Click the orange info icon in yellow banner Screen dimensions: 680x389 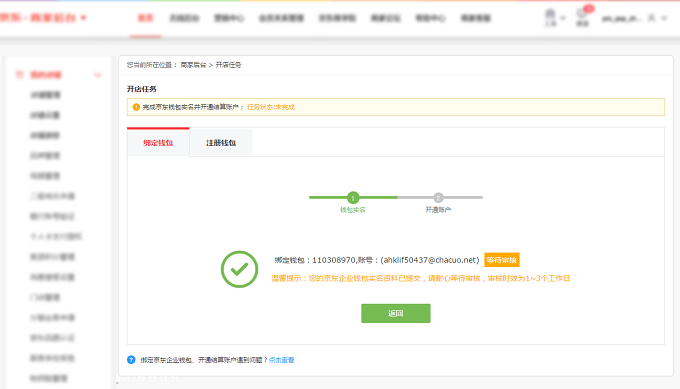136,107
